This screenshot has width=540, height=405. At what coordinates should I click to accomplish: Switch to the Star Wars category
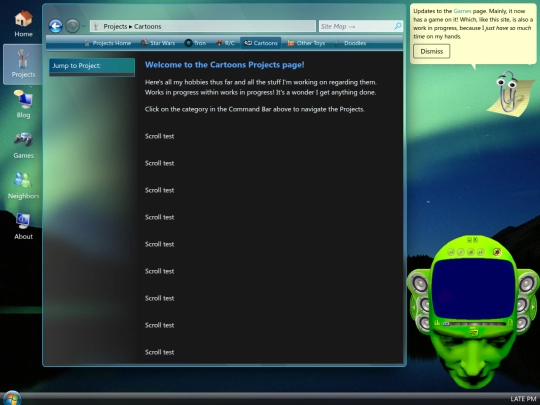[x=158, y=43]
